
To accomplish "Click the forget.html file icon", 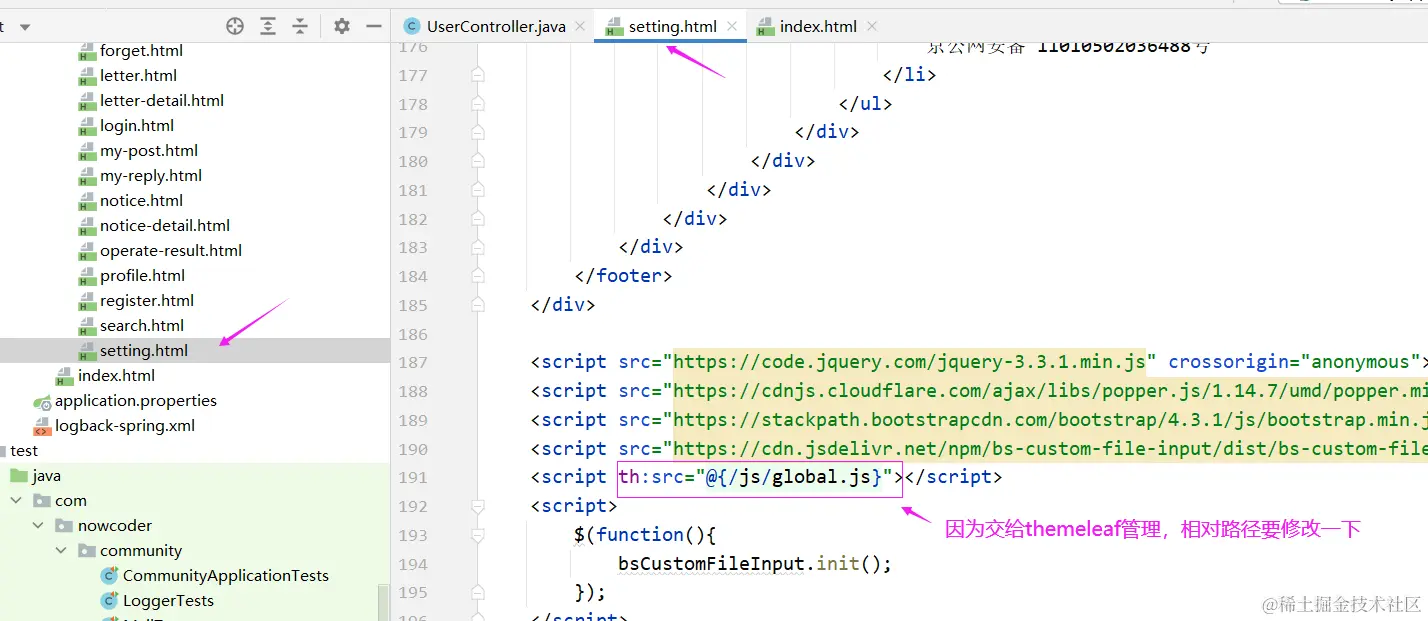I will [87, 51].
